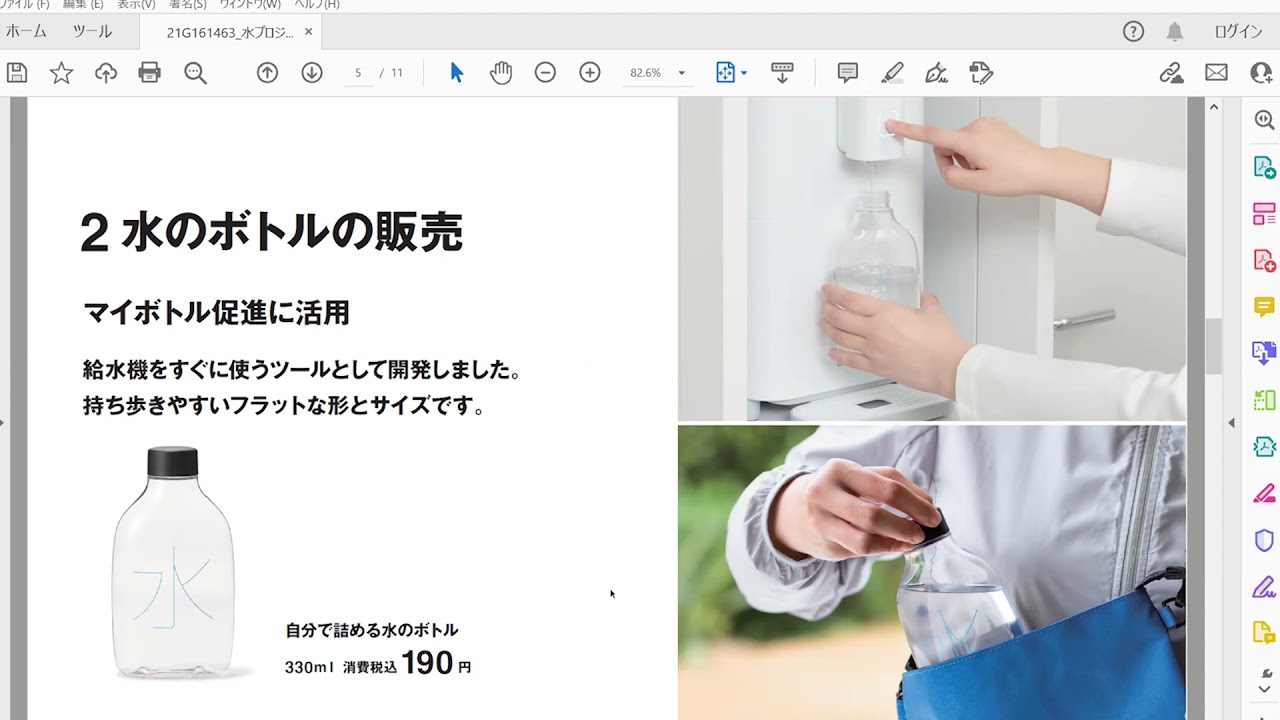1280x720 pixels.
Task: Open notifications bell
Action: (1175, 32)
